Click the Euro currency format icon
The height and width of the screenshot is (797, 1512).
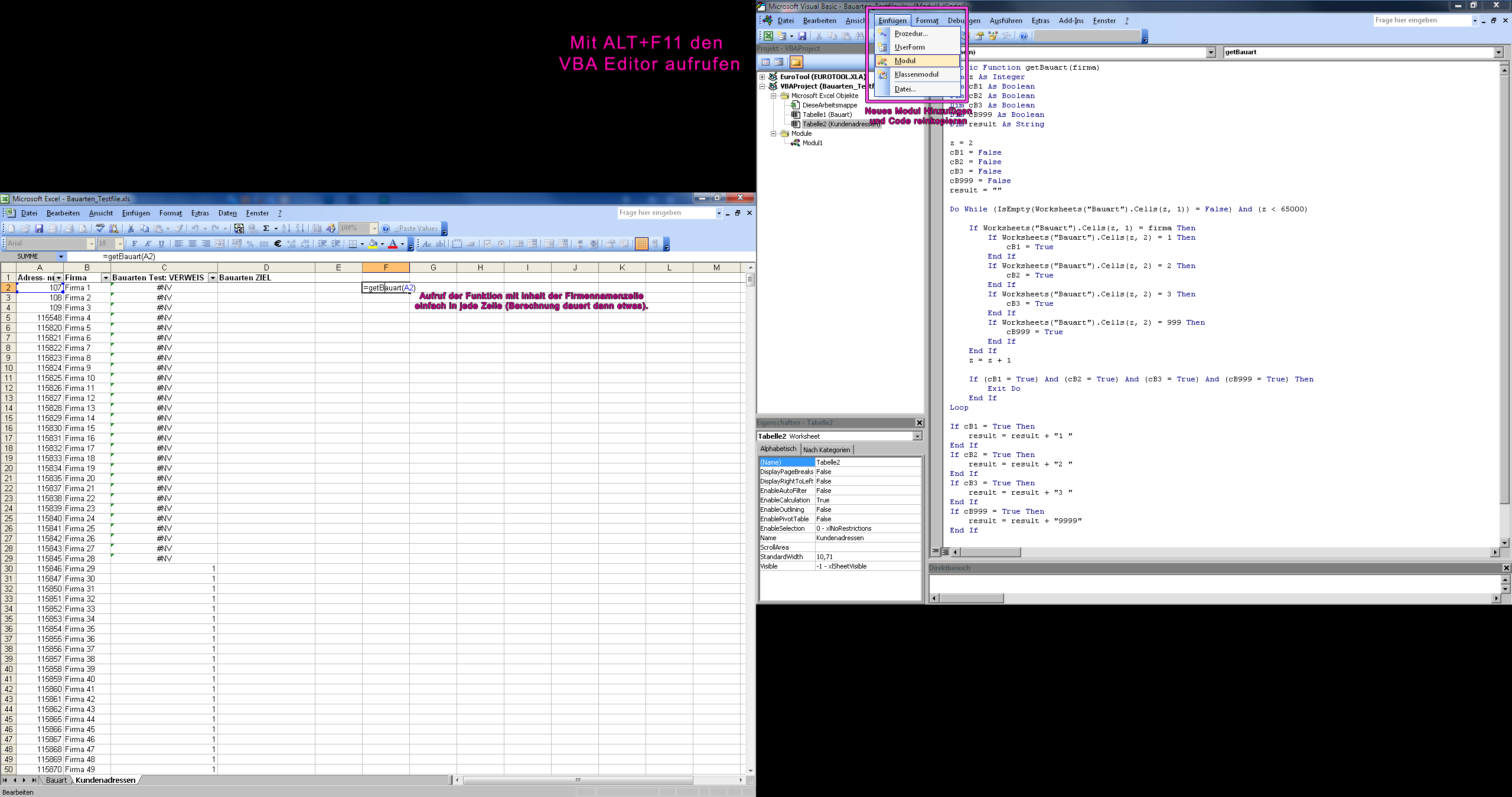[278, 244]
